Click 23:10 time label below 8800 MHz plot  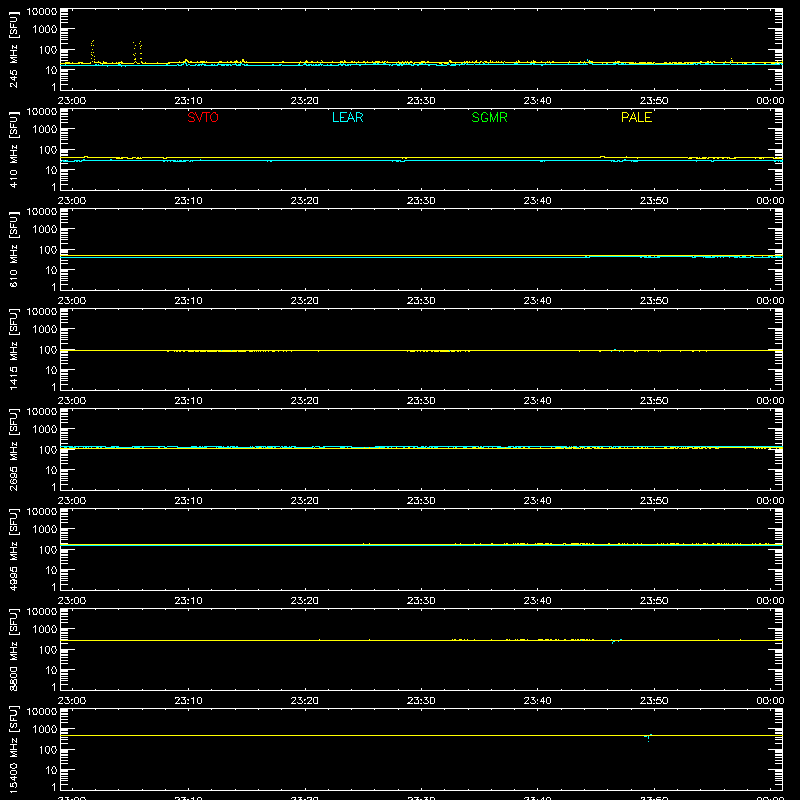(x=188, y=701)
